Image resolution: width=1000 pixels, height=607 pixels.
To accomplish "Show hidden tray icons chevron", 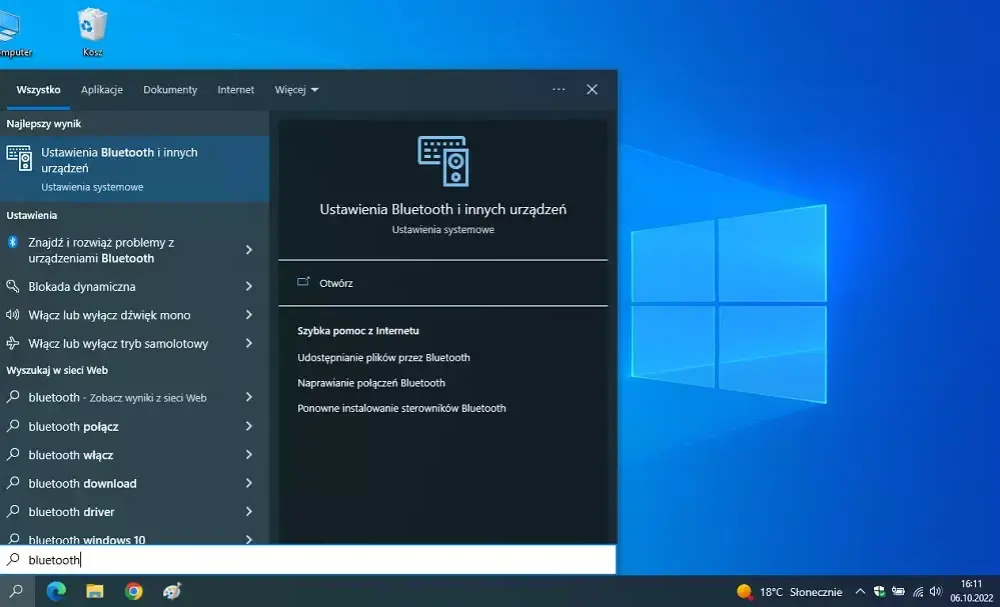I will [860, 592].
